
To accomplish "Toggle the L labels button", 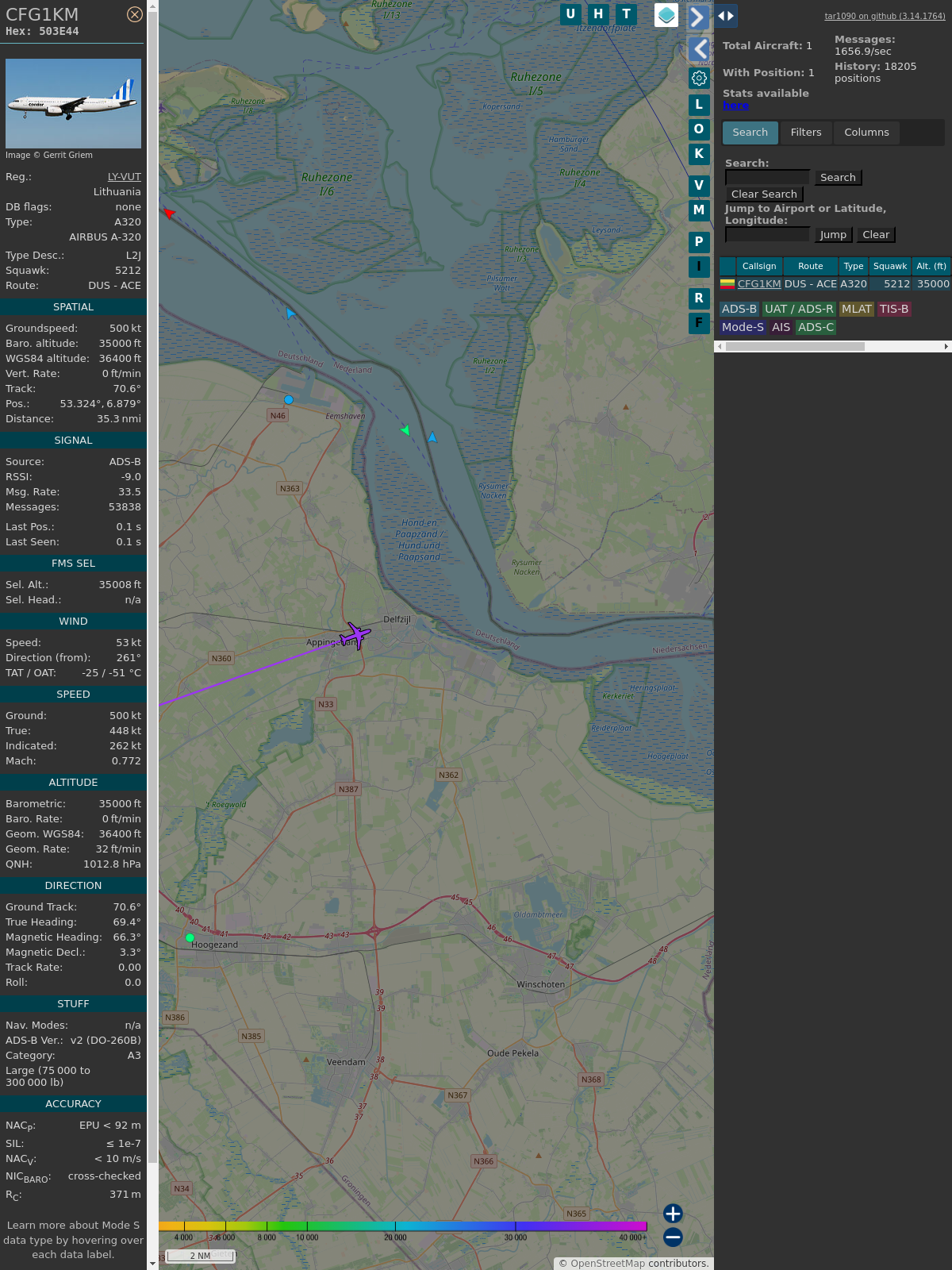I will tap(699, 104).
